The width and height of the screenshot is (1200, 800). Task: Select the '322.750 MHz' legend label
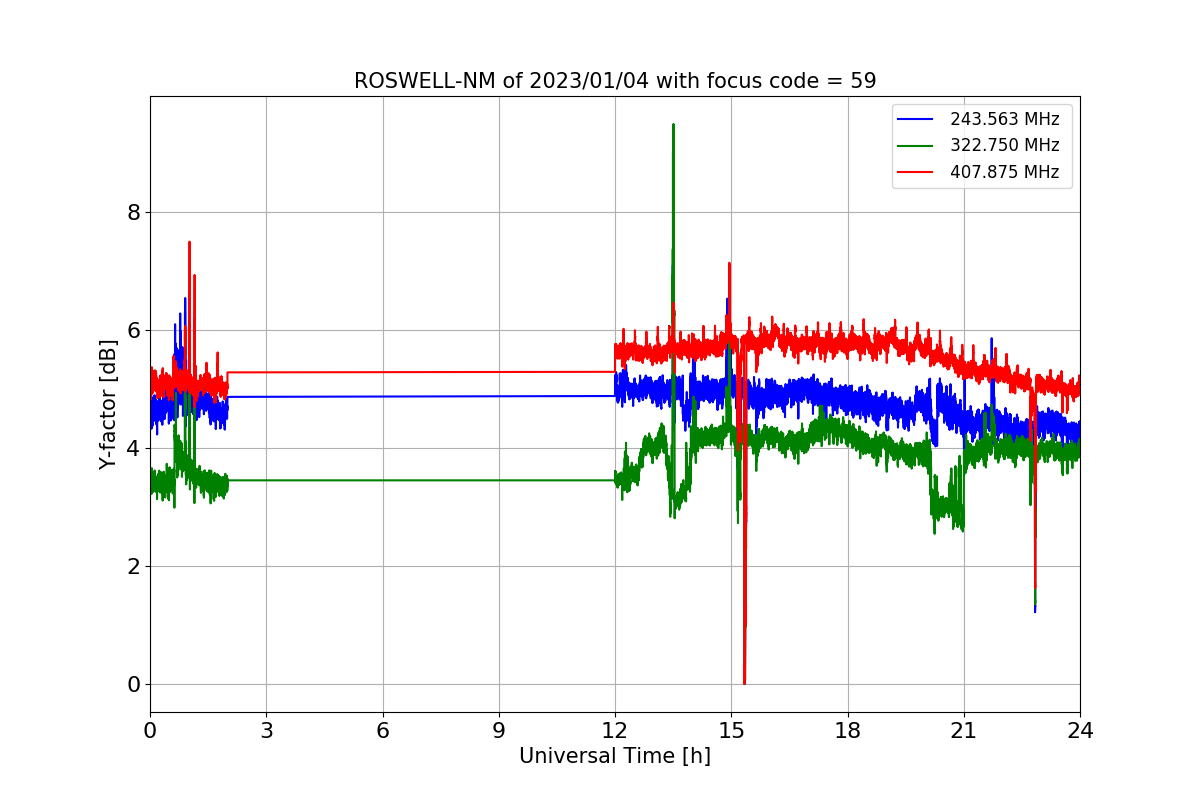(1004, 145)
